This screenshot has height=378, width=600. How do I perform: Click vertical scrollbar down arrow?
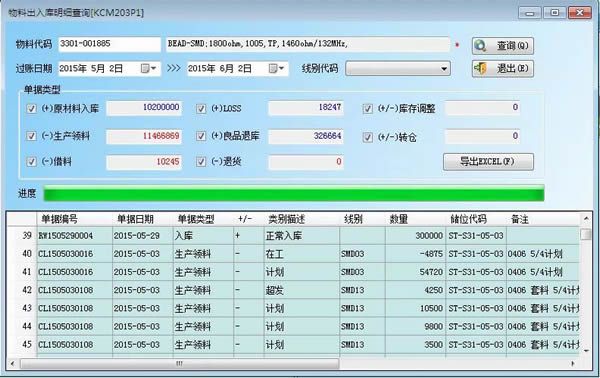586,350
